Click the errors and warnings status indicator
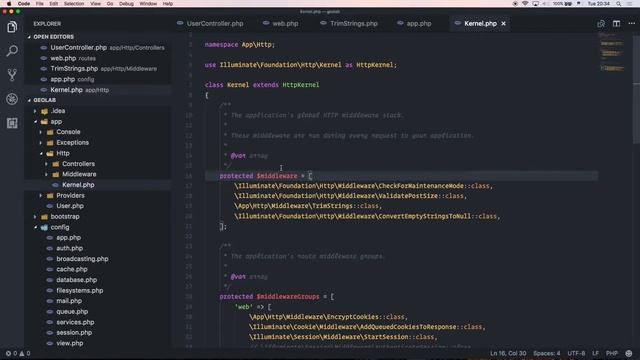Viewport: 640px width, 360px height. tap(18, 353)
